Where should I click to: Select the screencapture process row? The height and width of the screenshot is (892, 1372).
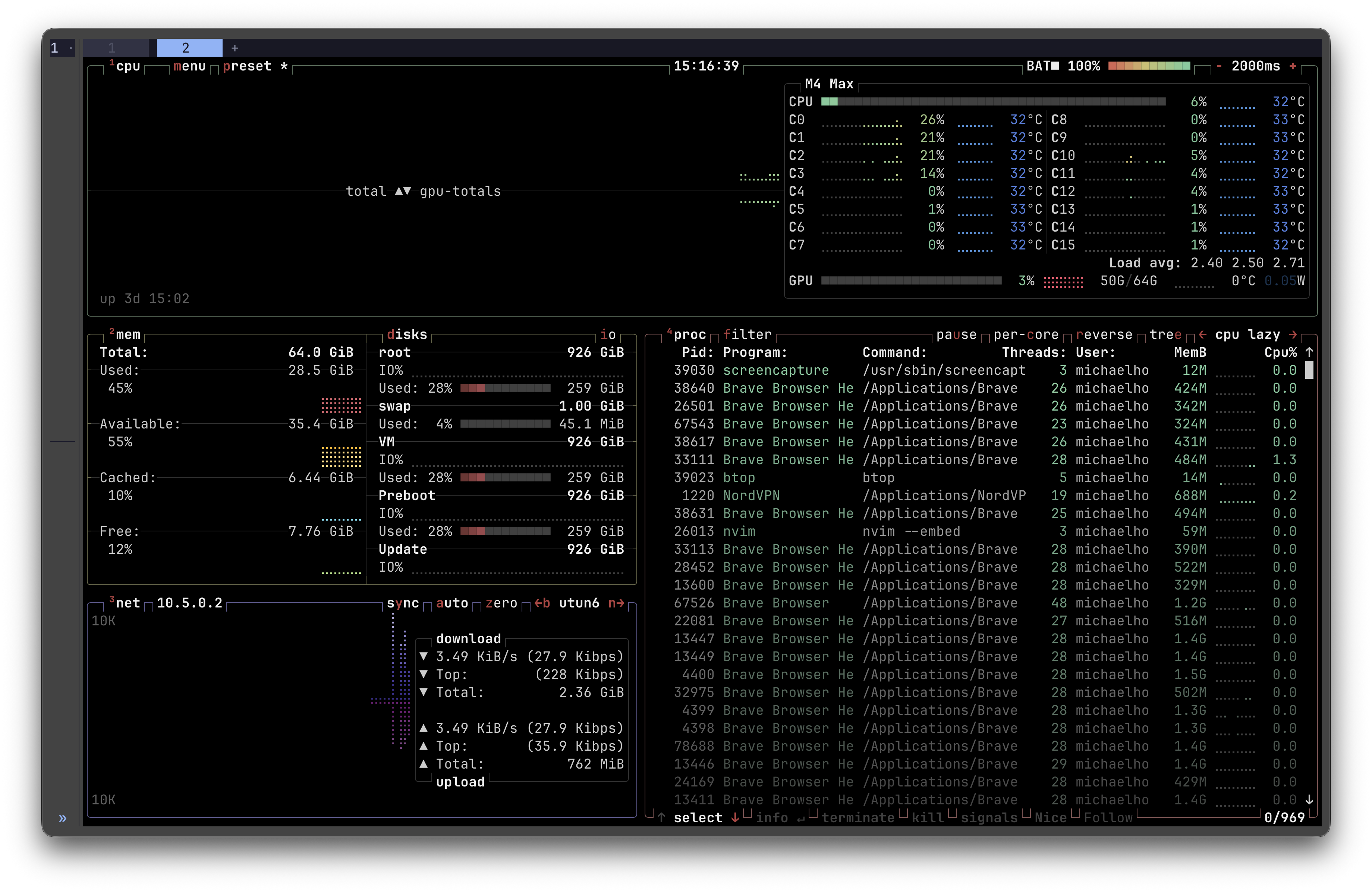[x=985, y=370]
